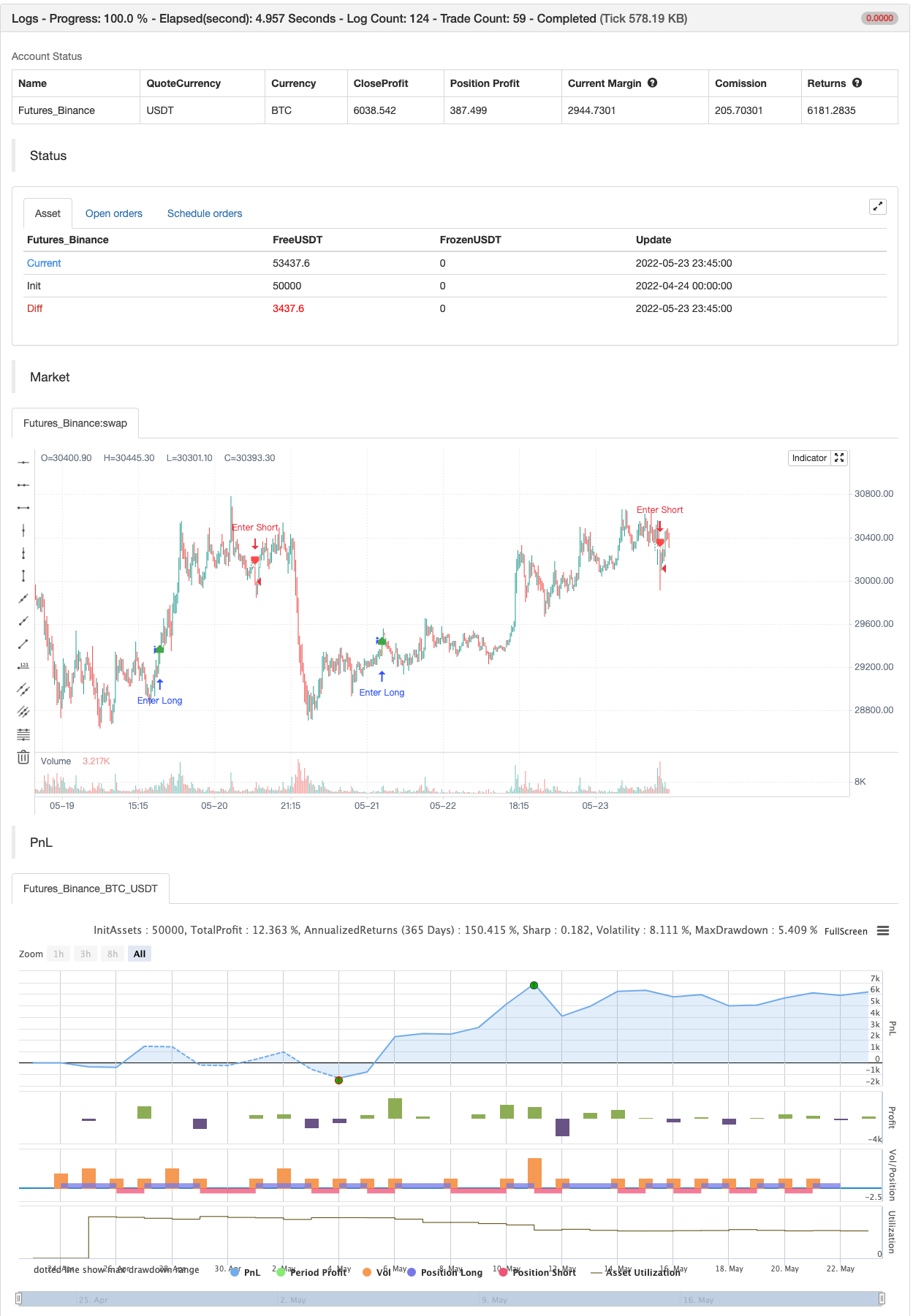Select the diagonal ray line tool
Image resolution: width=913 pixels, height=1316 pixels.
click(23, 621)
